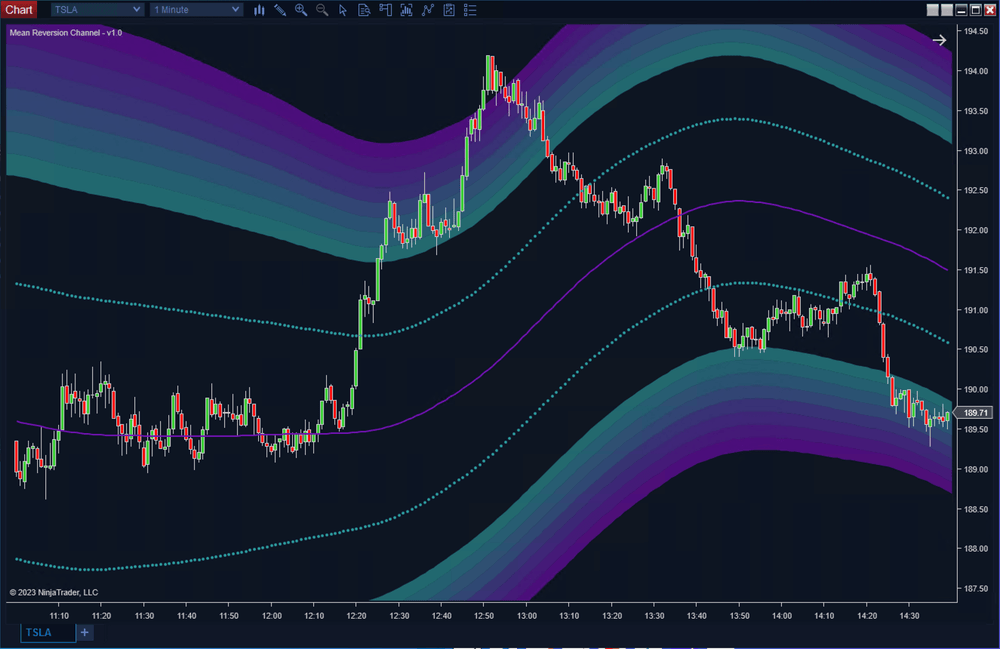The image size is (1000, 649).
Task: Open the TSLA instrument dropdown
Action: point(96,9)
